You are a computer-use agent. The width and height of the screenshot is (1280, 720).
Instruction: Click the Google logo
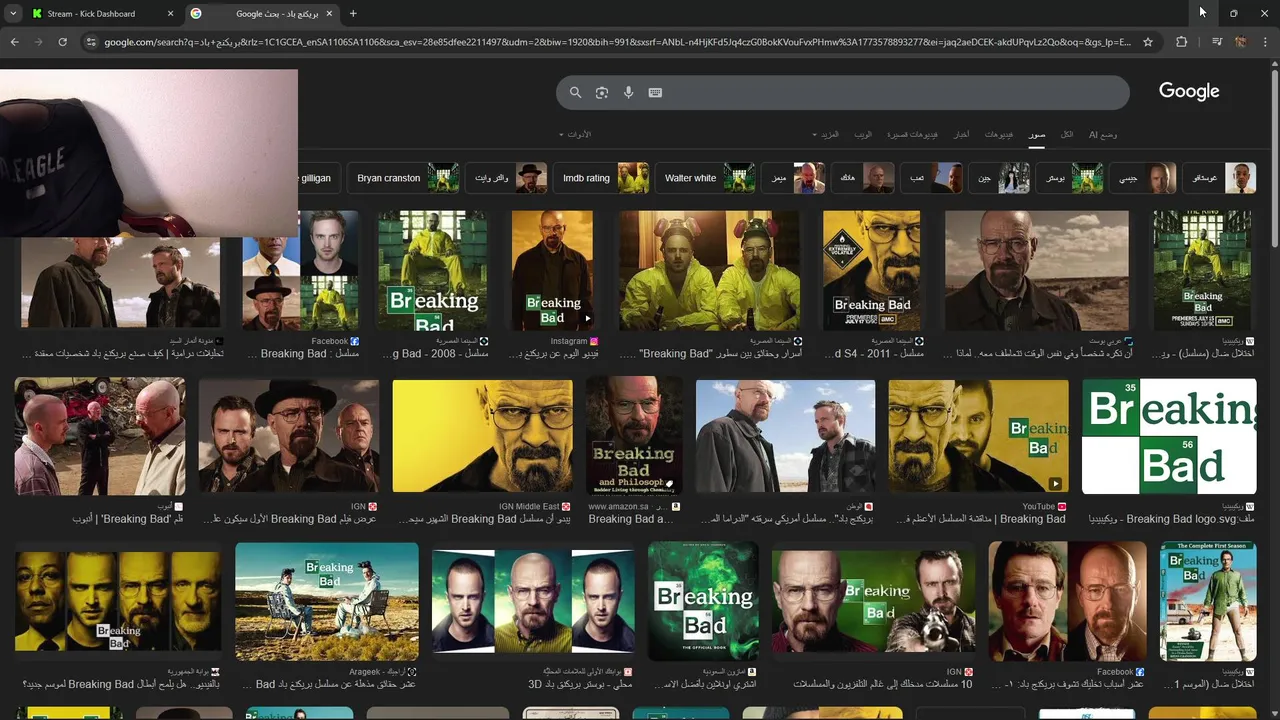coord(1189,91)
